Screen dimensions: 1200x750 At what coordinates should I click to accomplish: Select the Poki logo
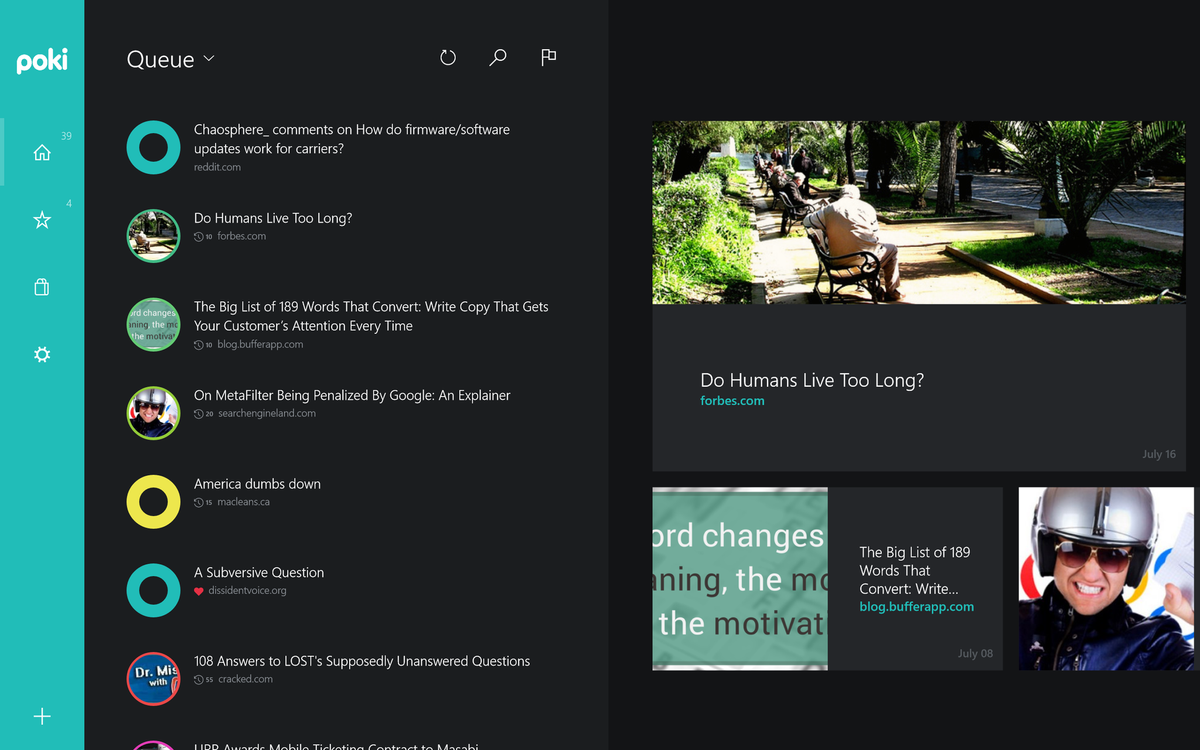click(x=41, y=61)
